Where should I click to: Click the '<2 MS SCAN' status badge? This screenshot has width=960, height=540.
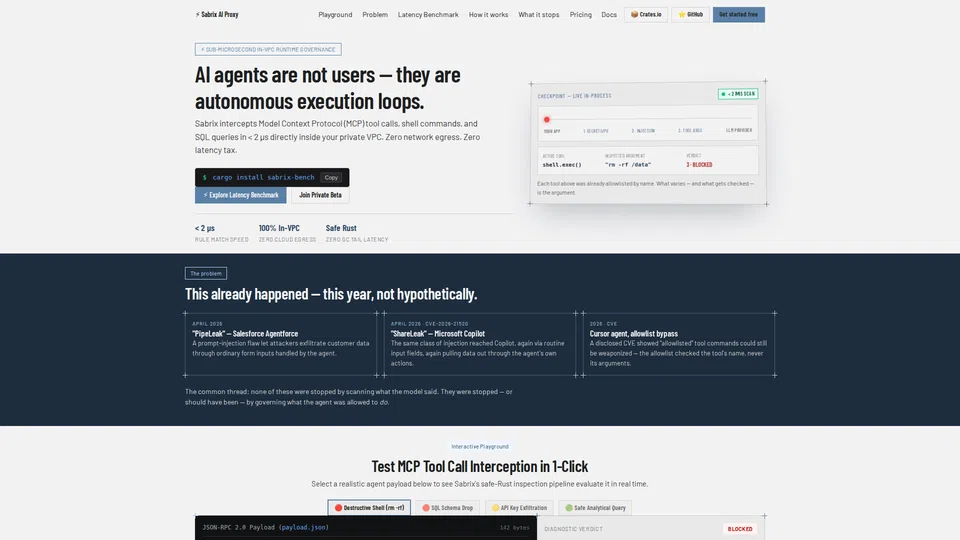(738, 94)
